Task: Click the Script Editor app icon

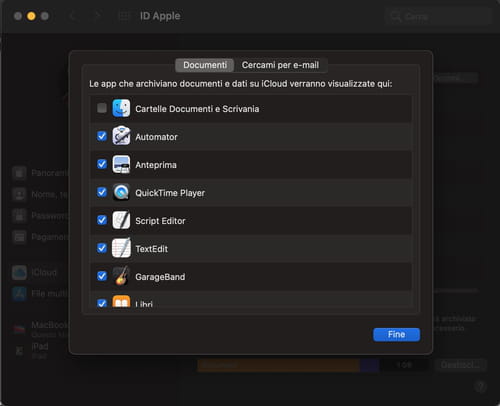Action: pos(121,220)
